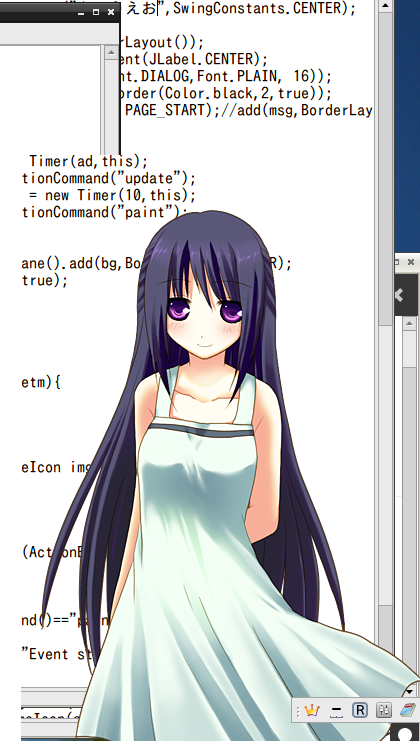Click the code editor vertical scrollbar thumb
420x741 pixels.
pyautogui.click(x=385, y=168)
